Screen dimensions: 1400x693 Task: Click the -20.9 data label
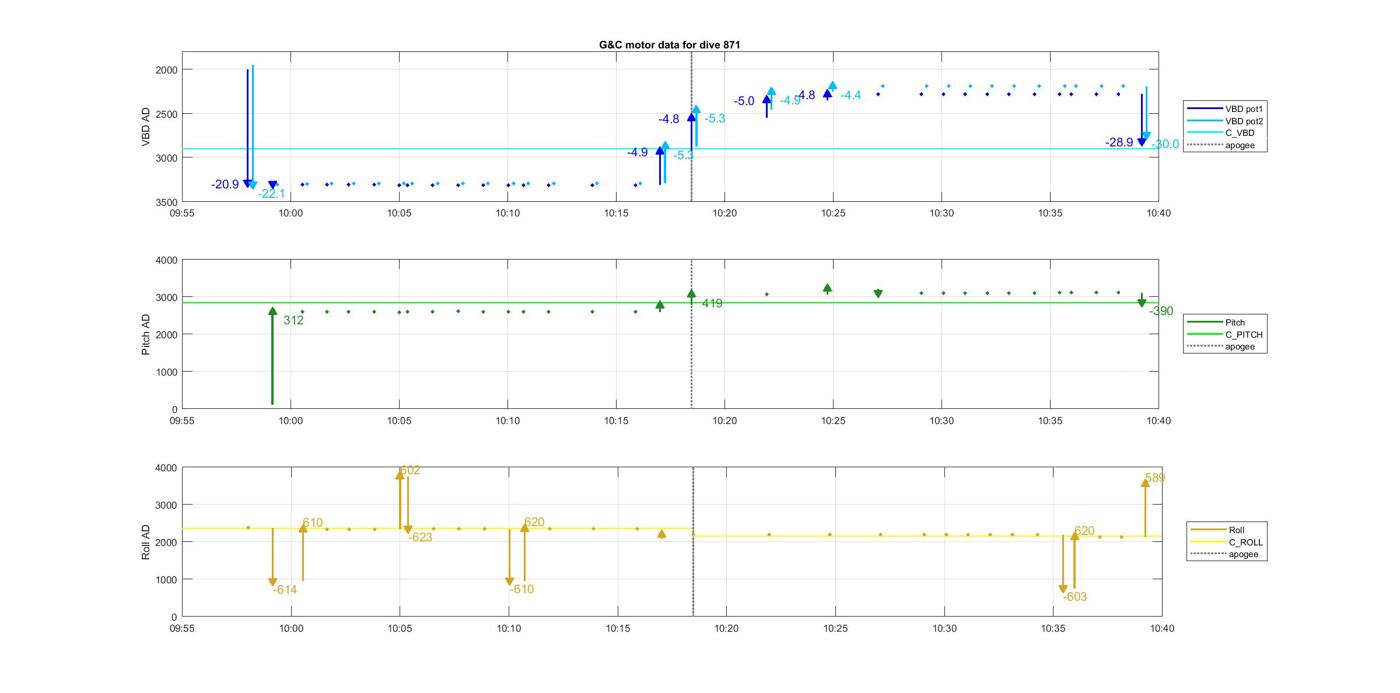[225, 184]
